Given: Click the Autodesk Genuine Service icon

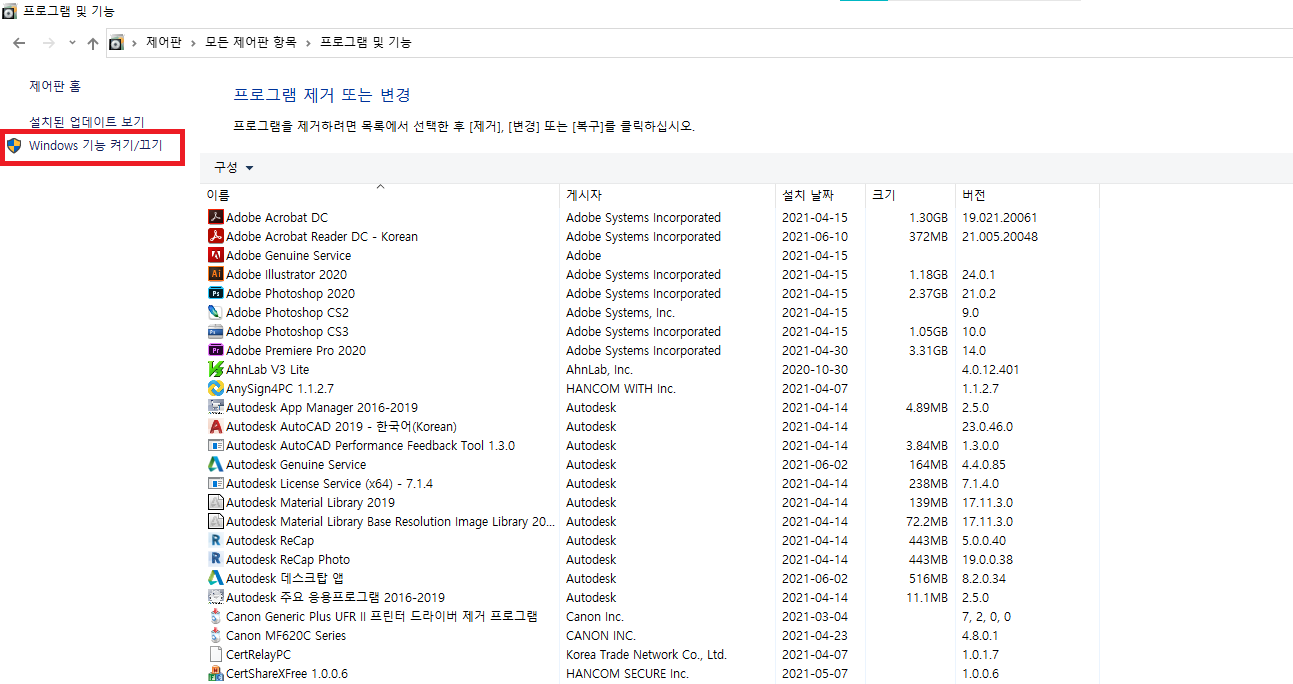Looking at the screenshot, I should [x=215, y=464].
